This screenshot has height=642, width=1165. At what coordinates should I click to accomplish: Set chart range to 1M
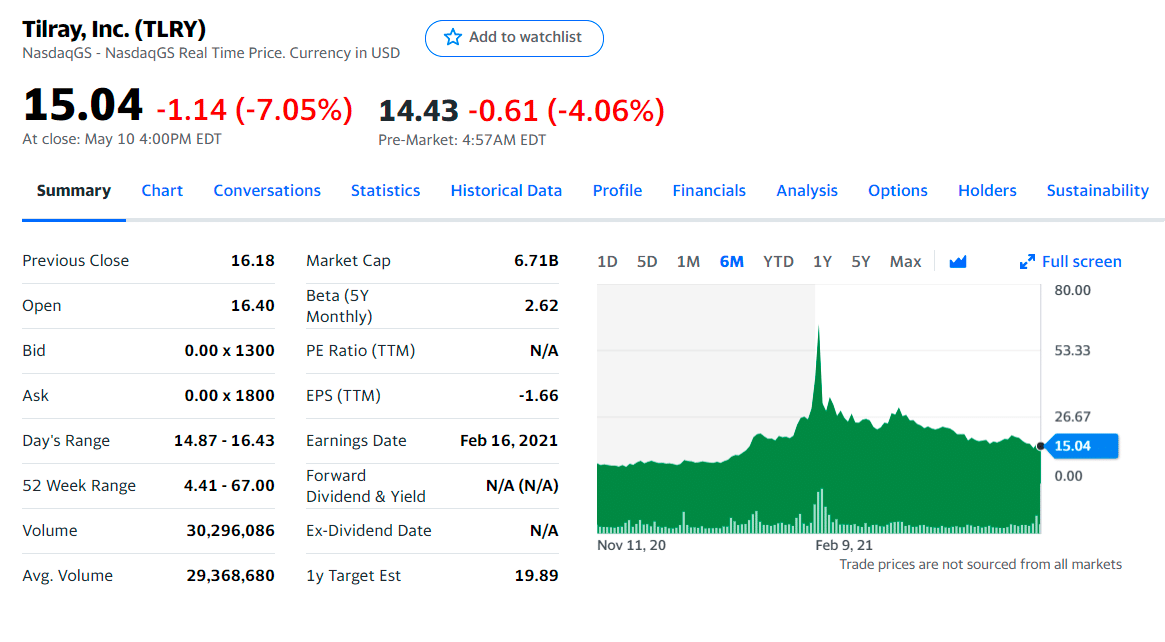[688, 262]
